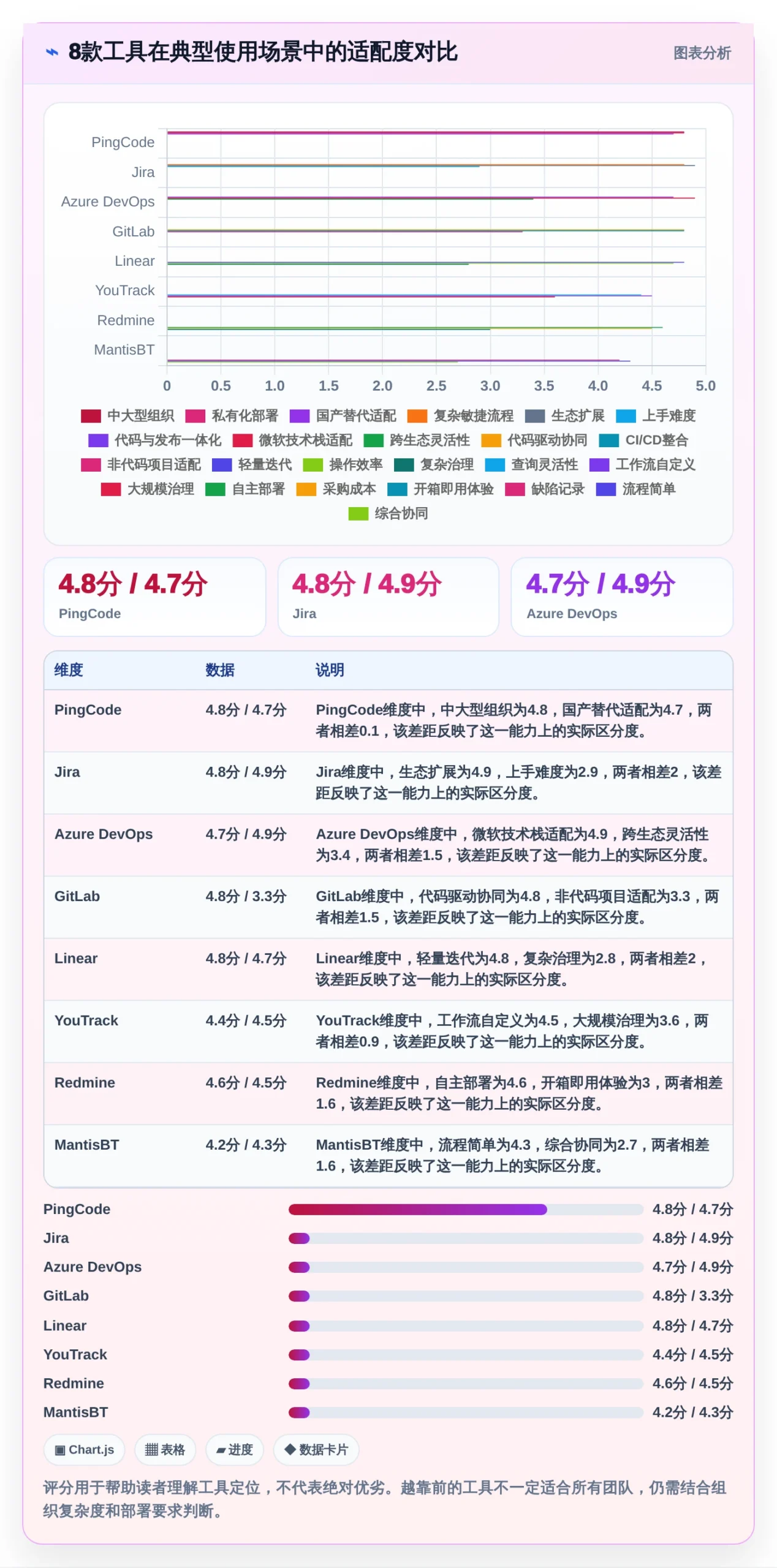The width and height of the screenshot is (777, 1568).
Task: Click the 轻量迭代 legend entry
Action: 252,465
